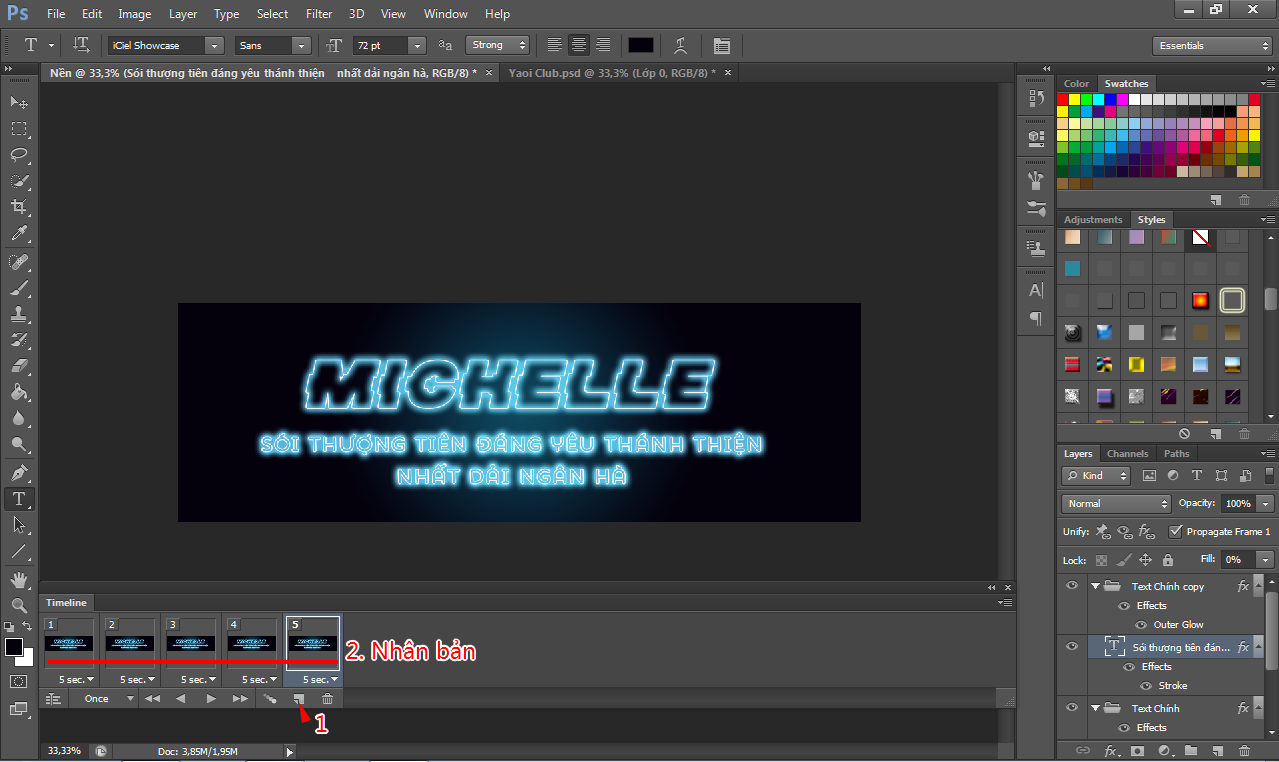Duplicate selected frames in Timeline
The image size is (1279, 762).
[x=298, y=699]
